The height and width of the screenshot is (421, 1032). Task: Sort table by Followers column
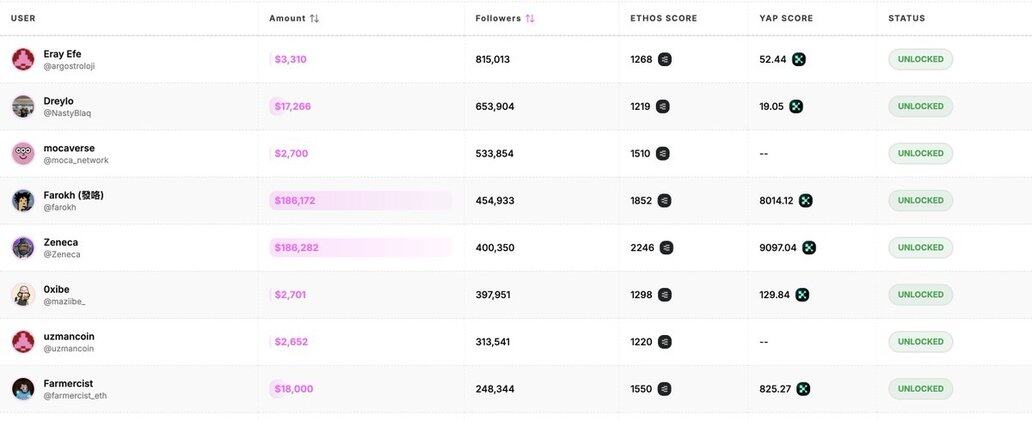pyautogui.click(x=529, y=18)
